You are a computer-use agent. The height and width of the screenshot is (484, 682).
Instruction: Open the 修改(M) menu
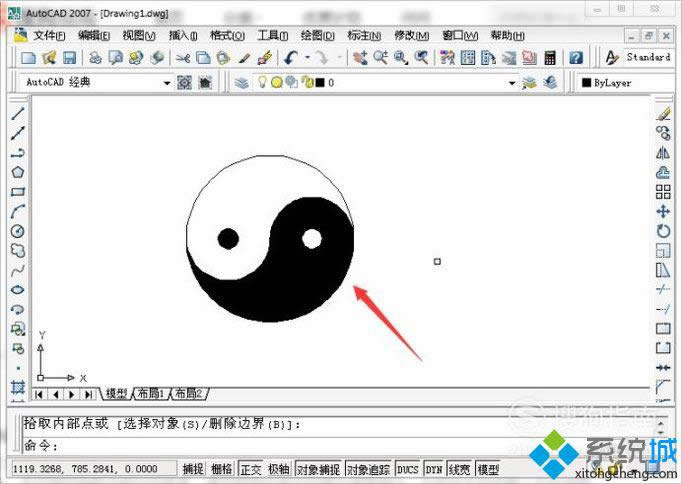(411, 35)
